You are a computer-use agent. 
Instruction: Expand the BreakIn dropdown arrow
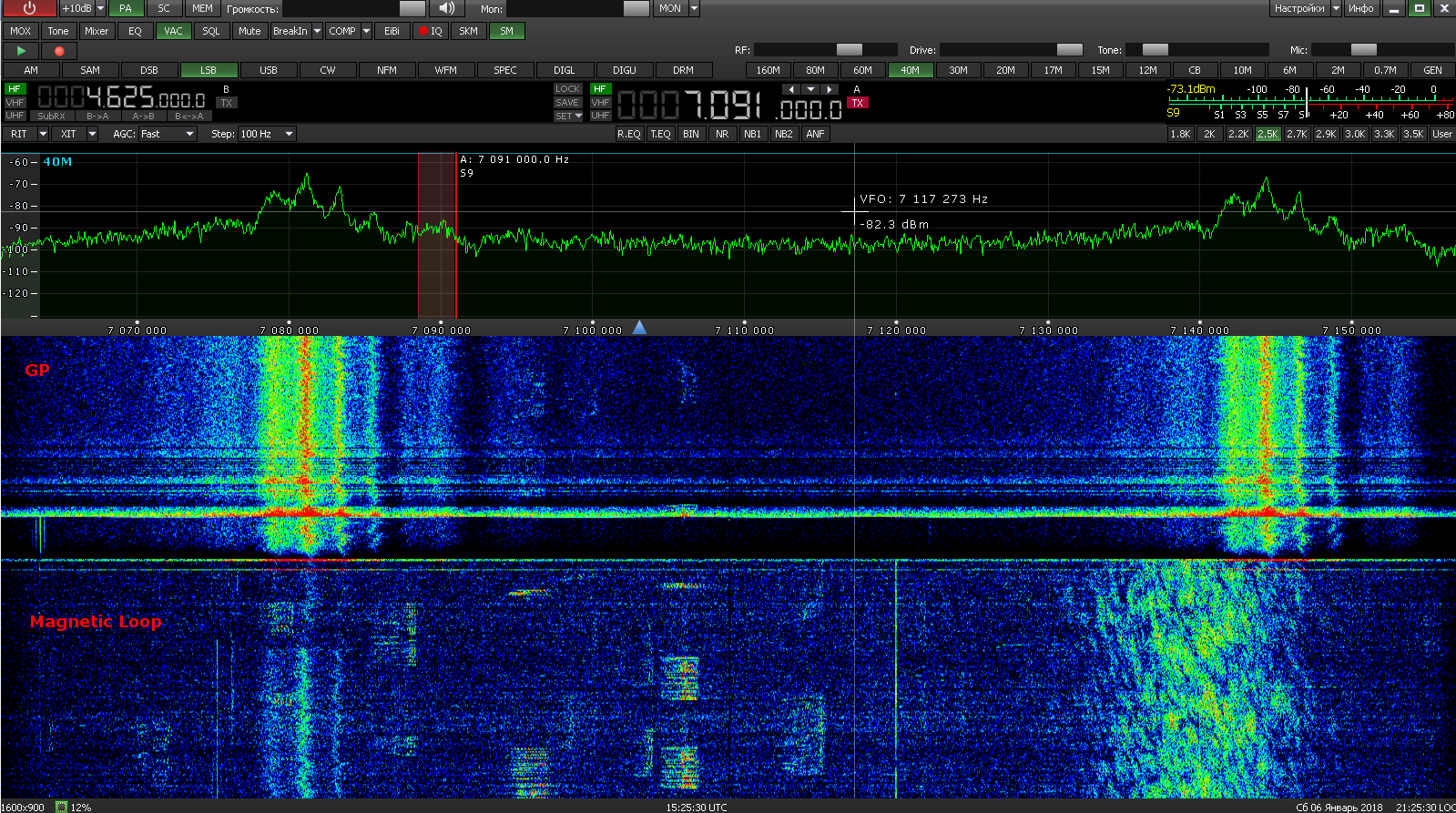(317, 31)
